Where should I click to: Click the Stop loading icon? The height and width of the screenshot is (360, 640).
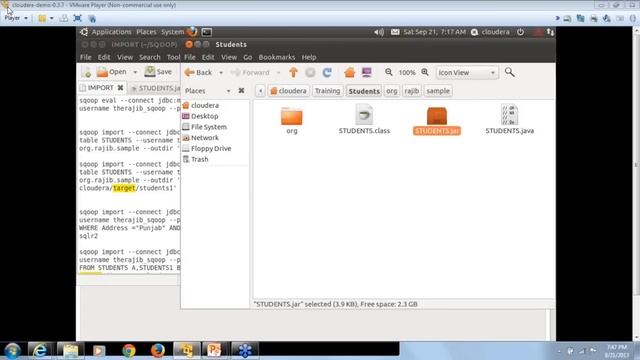310,73
